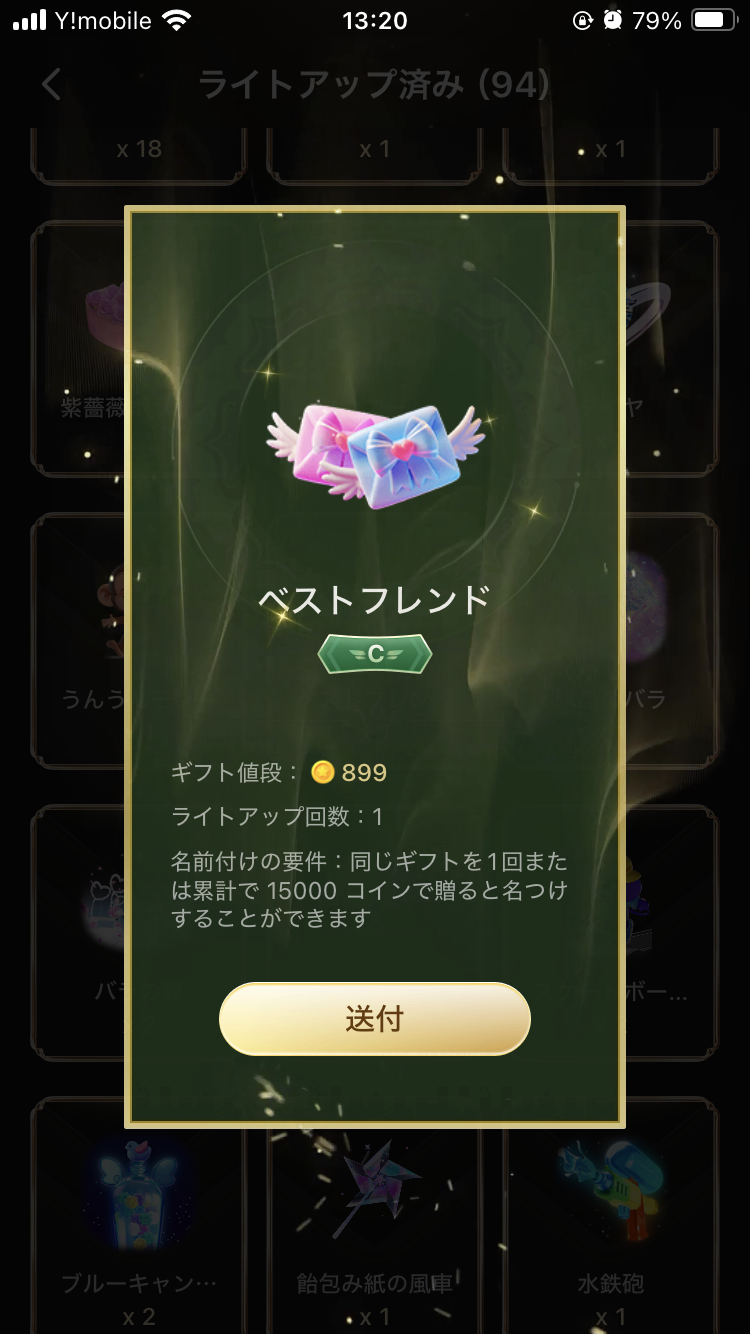The height and width of the screenshot is (1334, 750).
Task: Tap the monkey うんう… gift card on the left
Action: coord(78,640)
